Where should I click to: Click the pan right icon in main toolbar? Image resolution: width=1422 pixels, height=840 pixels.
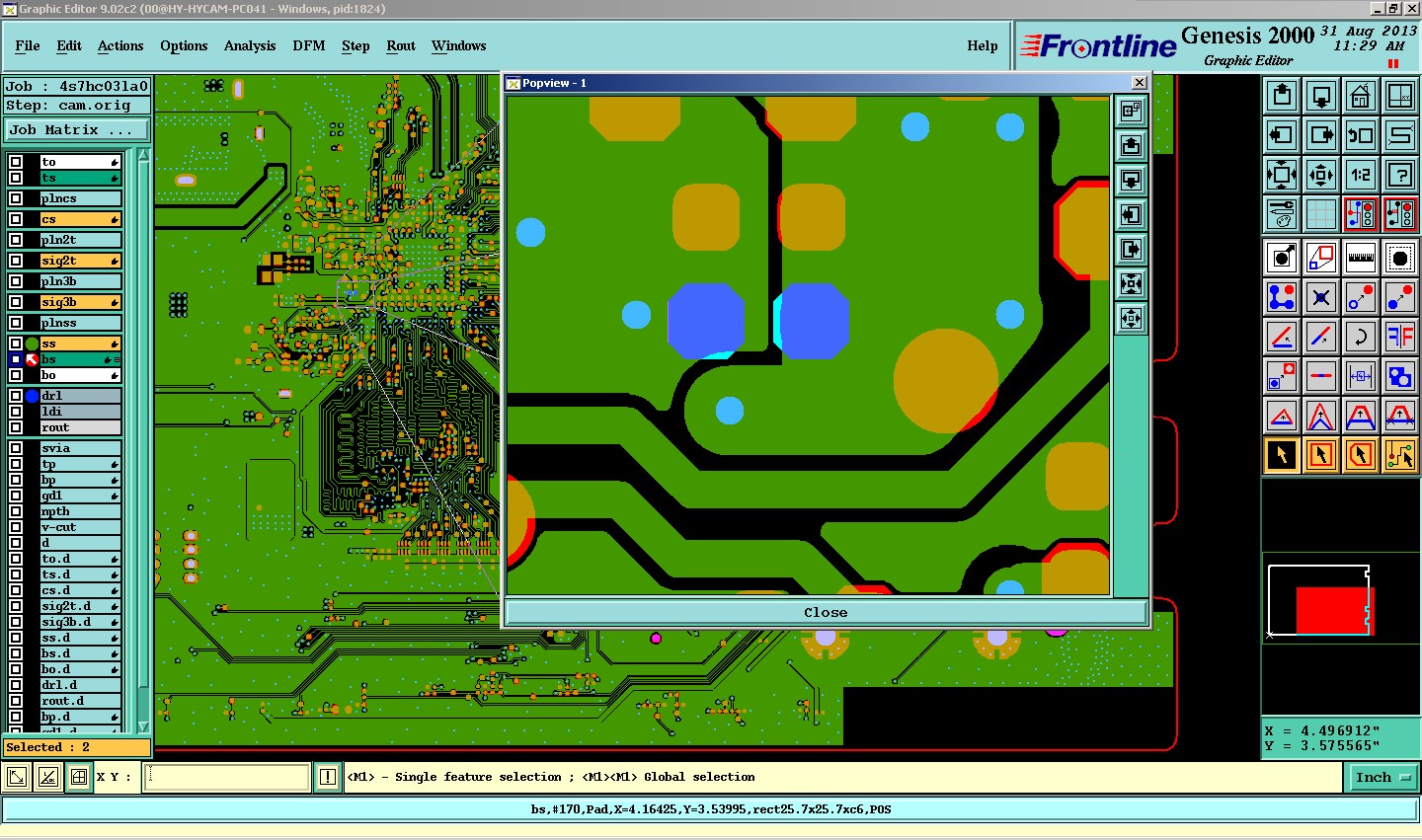click(1321, 135)
